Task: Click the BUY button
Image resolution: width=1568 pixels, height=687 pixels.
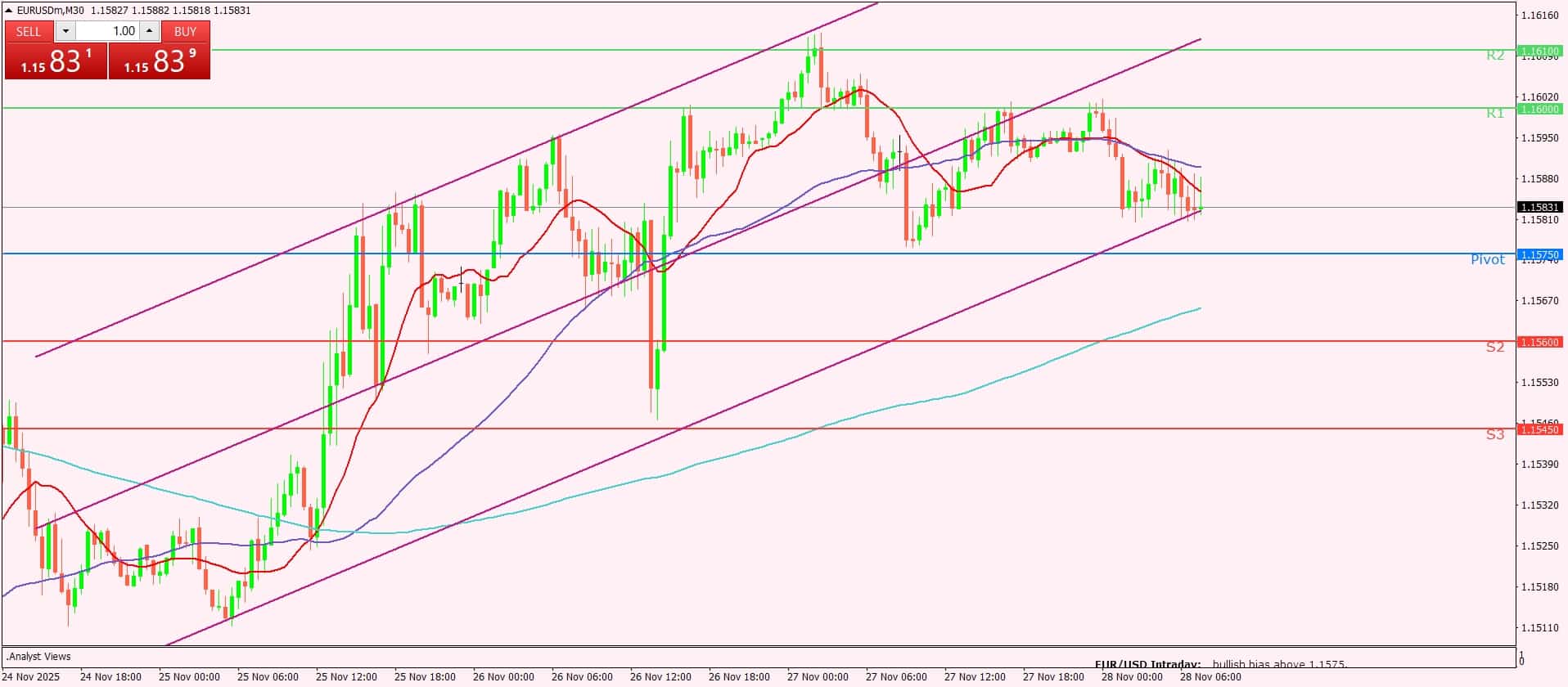Action: pos(186,31)
